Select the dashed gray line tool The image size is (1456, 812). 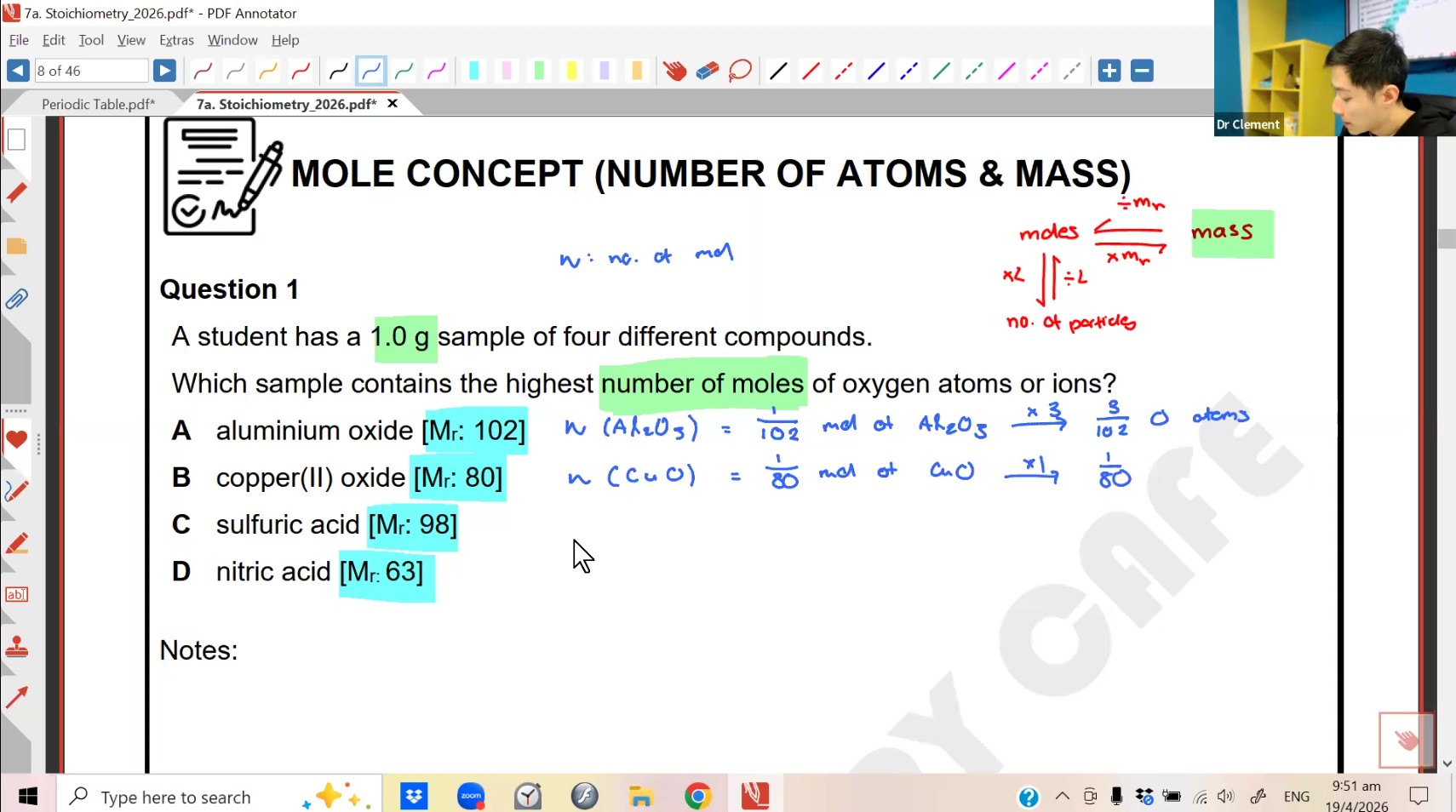click(1072, 71)
